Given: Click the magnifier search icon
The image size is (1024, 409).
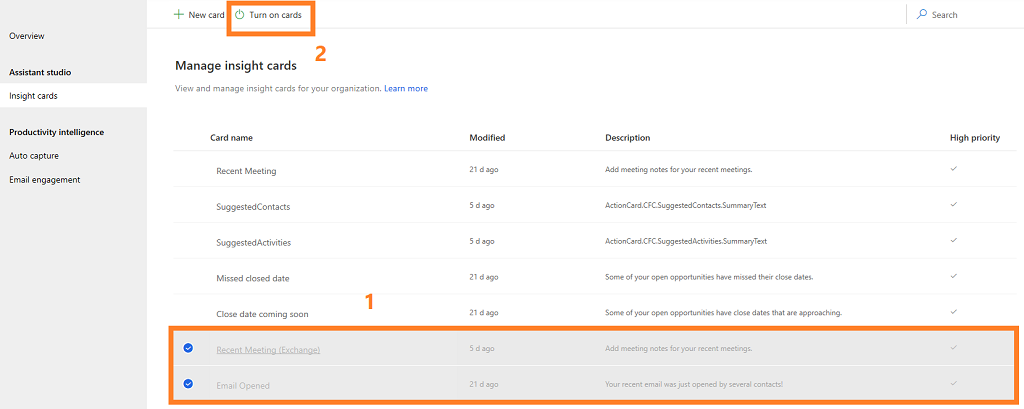Looking at the screenshot, I should [921, 15].
